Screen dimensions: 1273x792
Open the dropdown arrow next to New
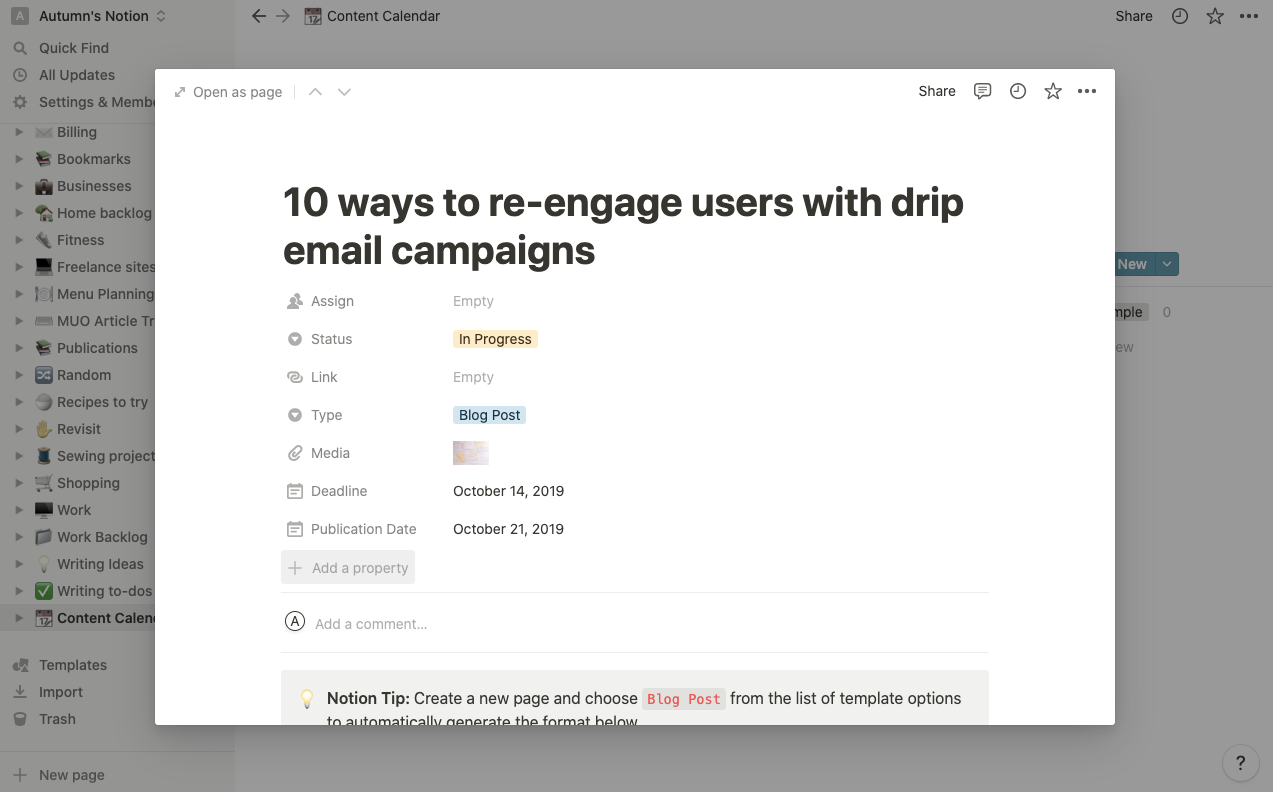[1167, 264]
